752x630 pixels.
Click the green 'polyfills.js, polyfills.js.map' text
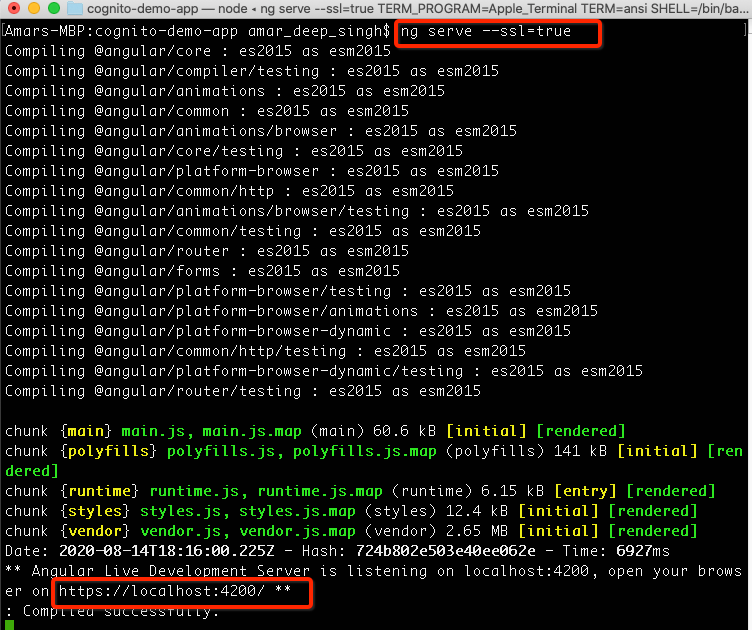302,452
